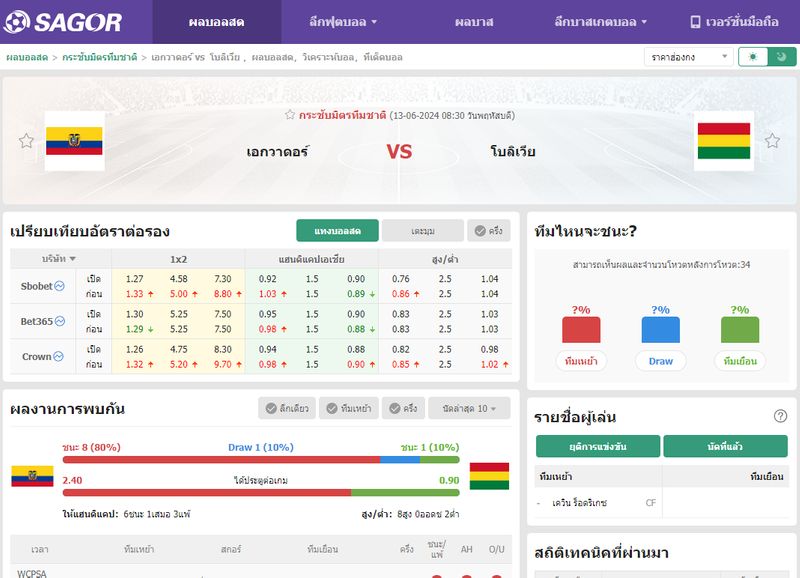Open Bet365 odds trend chart icon
Image resolution: width=800 pixels, height=578 pixels.
pos(60,321)
